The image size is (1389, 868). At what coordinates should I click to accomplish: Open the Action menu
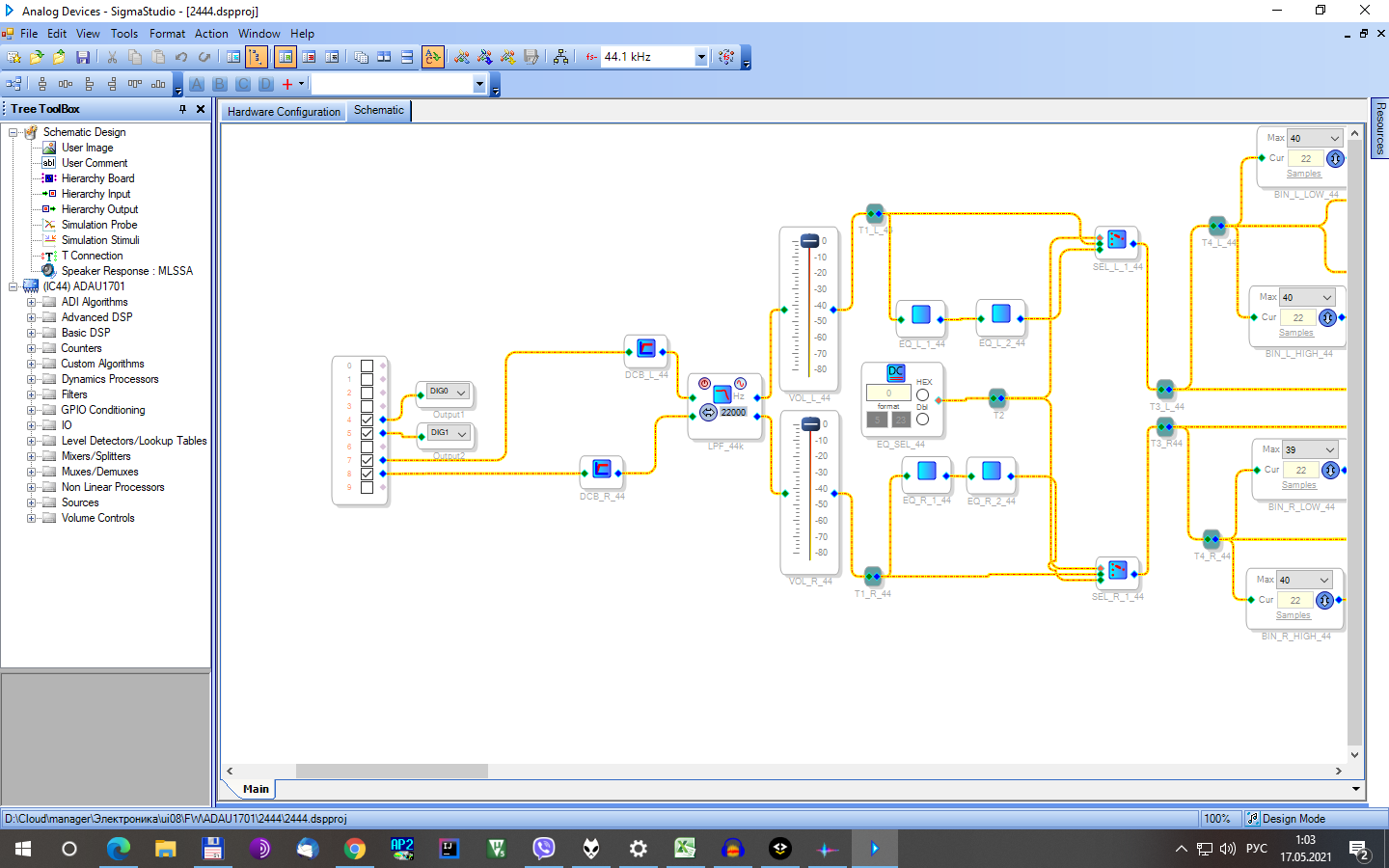click(211, 34)
